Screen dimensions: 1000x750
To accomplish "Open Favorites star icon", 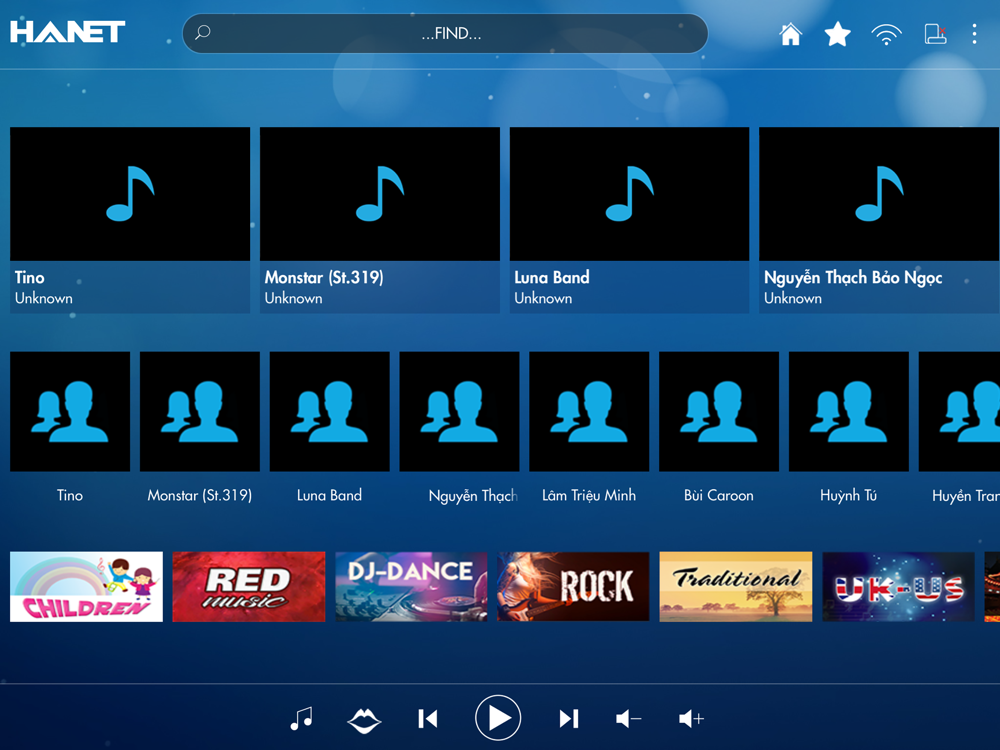I will tap(837, 34).
